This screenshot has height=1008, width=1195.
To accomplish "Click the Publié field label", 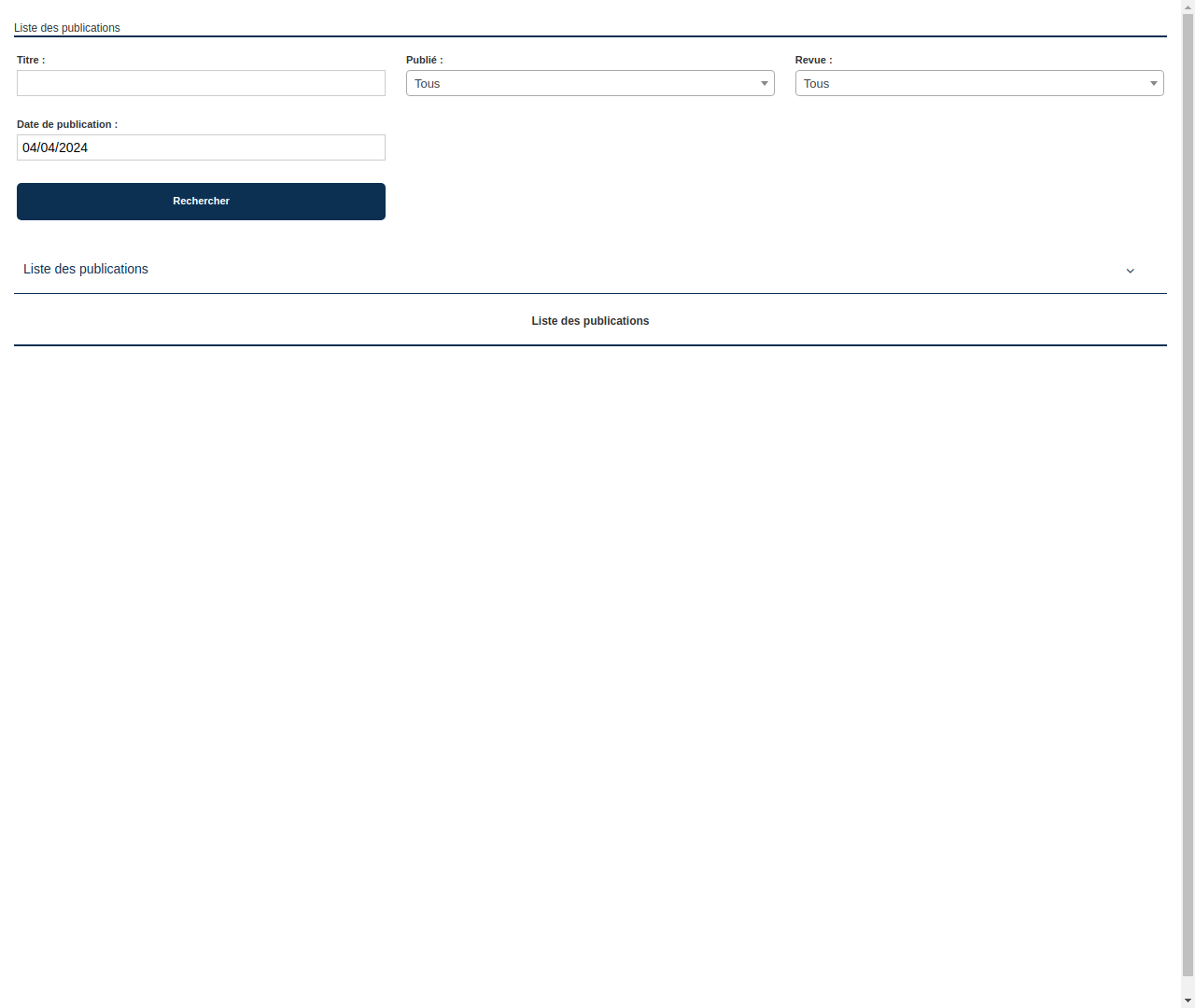I will coord(425,60).
